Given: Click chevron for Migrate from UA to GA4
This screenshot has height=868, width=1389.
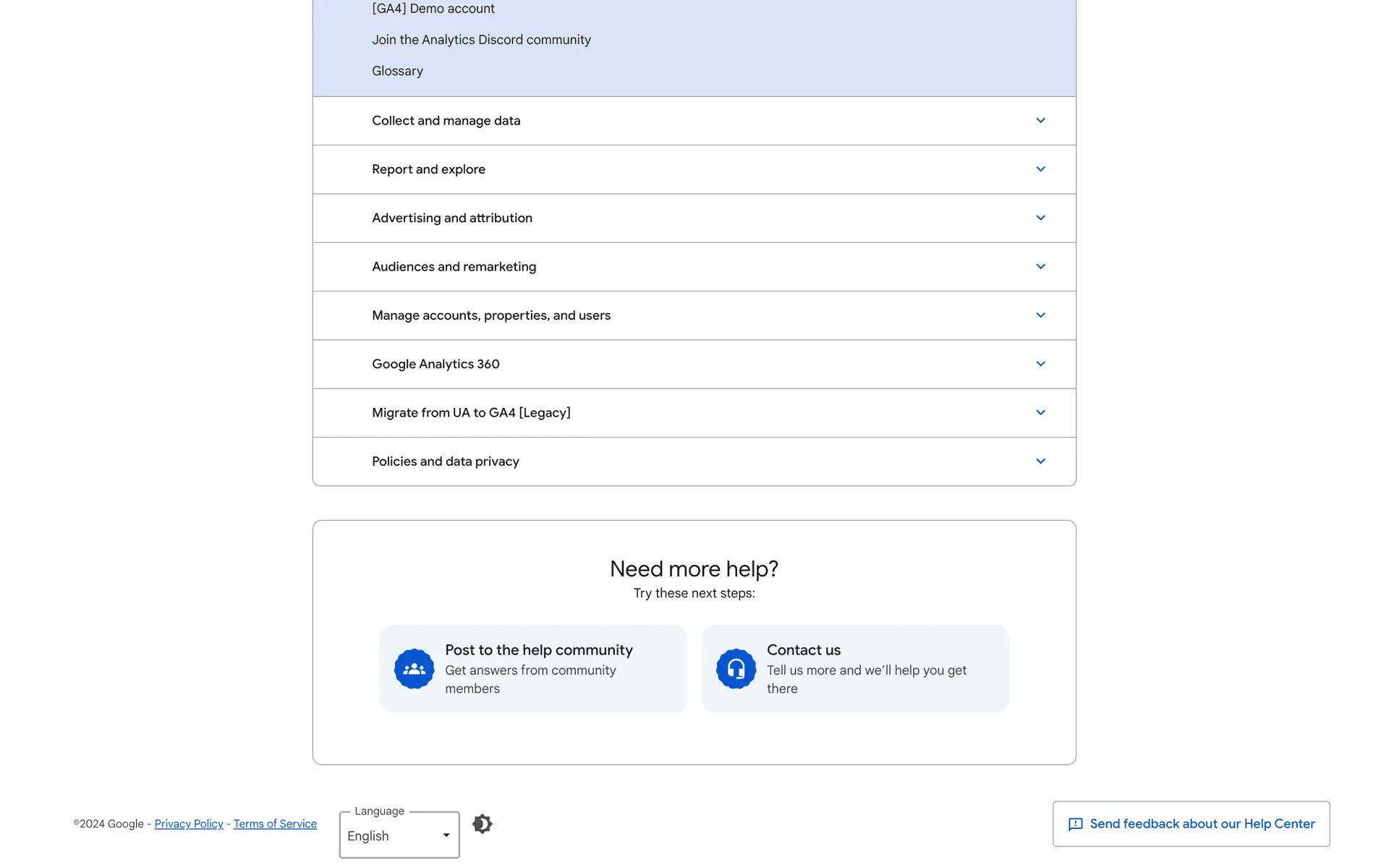Looking at the screenshot, I should 1040,412.
